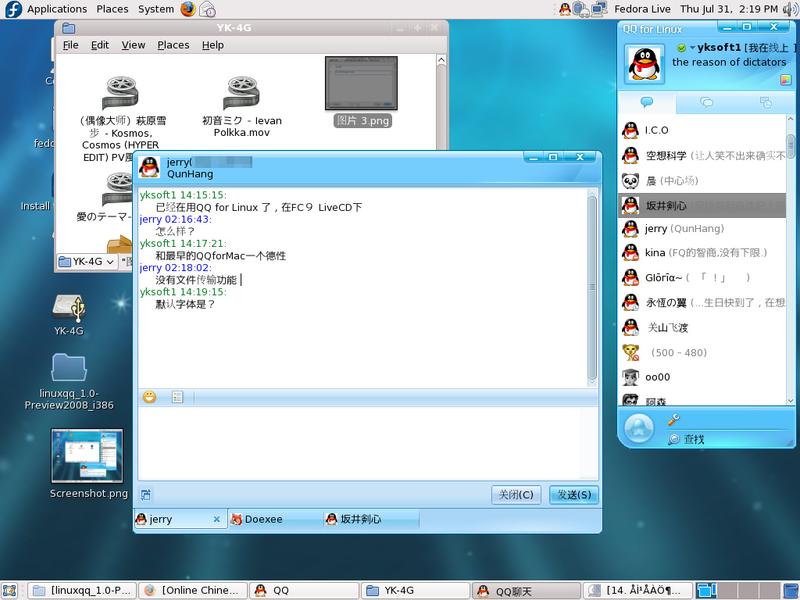This screenshot has width=800, height=600.
Task: Open System menu in top panel
Action: tap(156, 9)
